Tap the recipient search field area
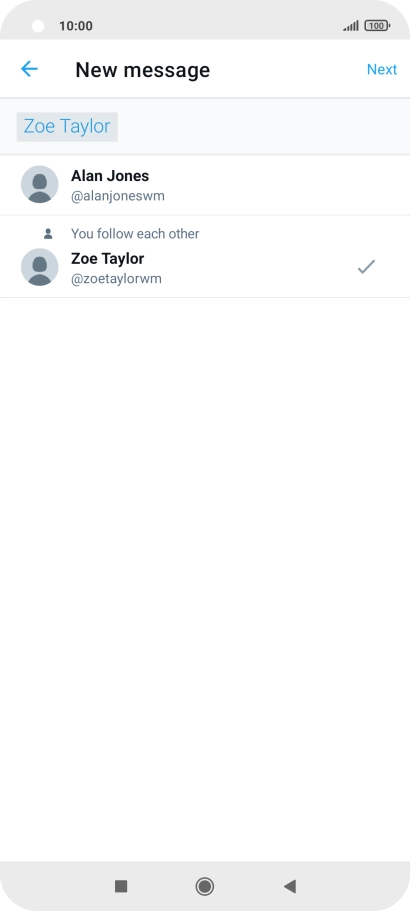This screenshot has width=410, height=911. pyautogui.click(x=205, y=127)
